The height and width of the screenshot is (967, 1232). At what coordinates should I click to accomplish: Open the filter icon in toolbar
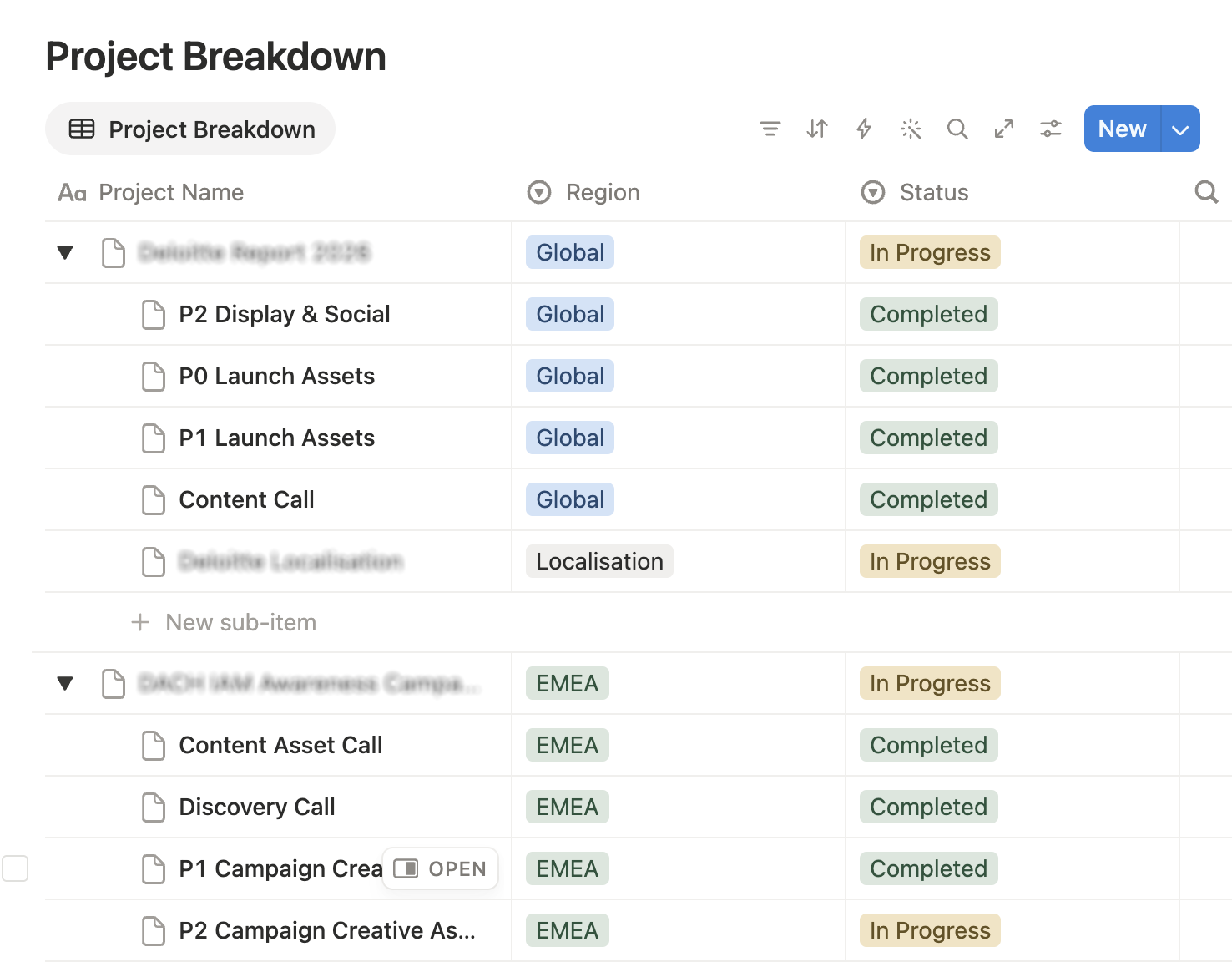[770, 129]
